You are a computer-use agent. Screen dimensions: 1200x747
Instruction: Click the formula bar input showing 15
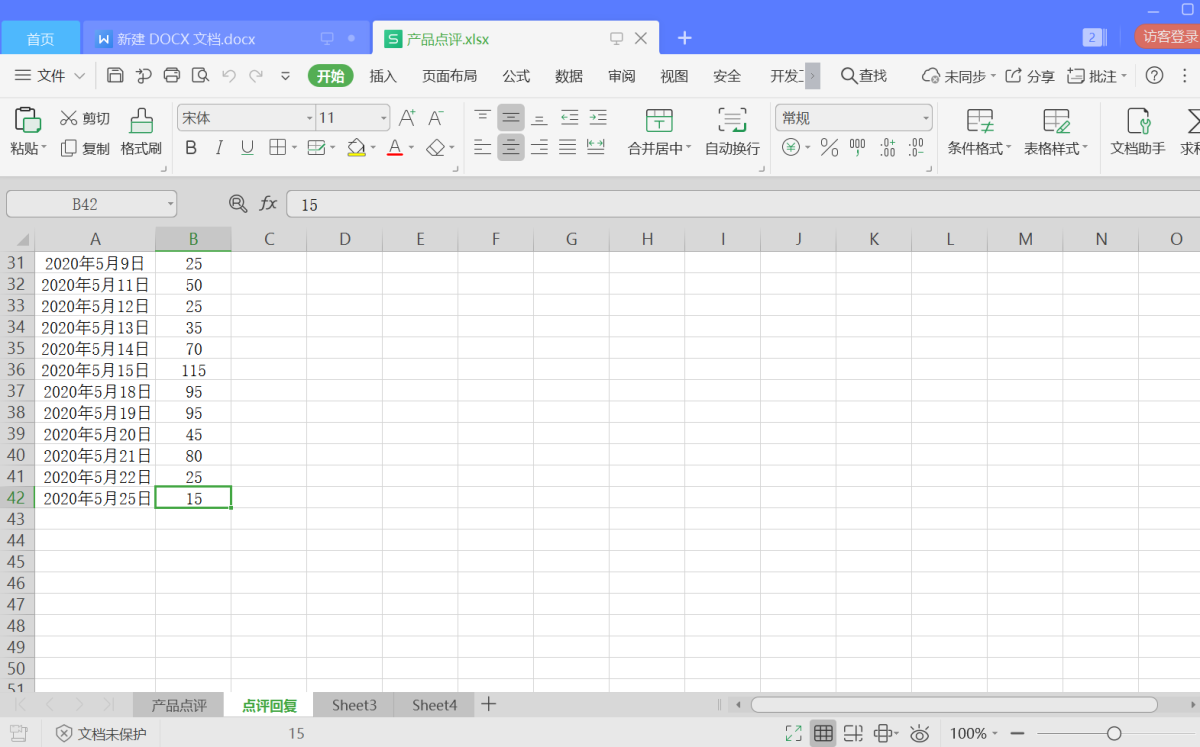point(740,204)
